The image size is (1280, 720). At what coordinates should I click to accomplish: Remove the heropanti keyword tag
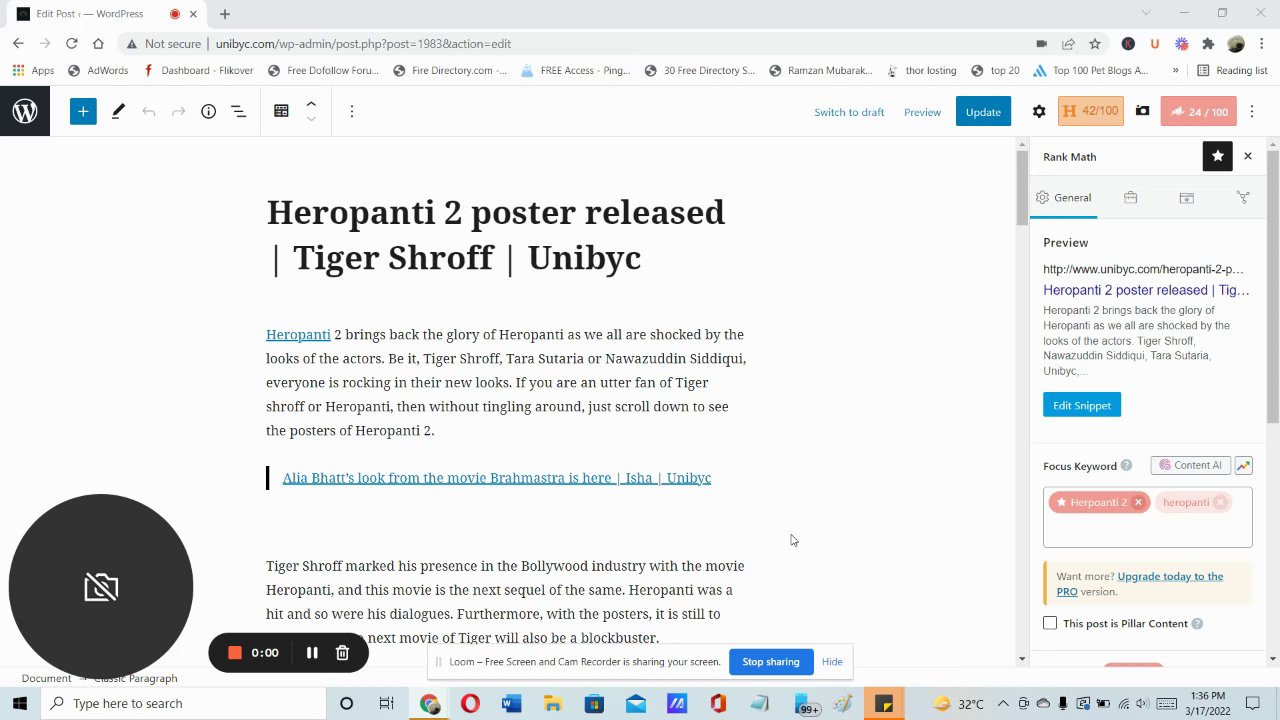(1220, 502)
